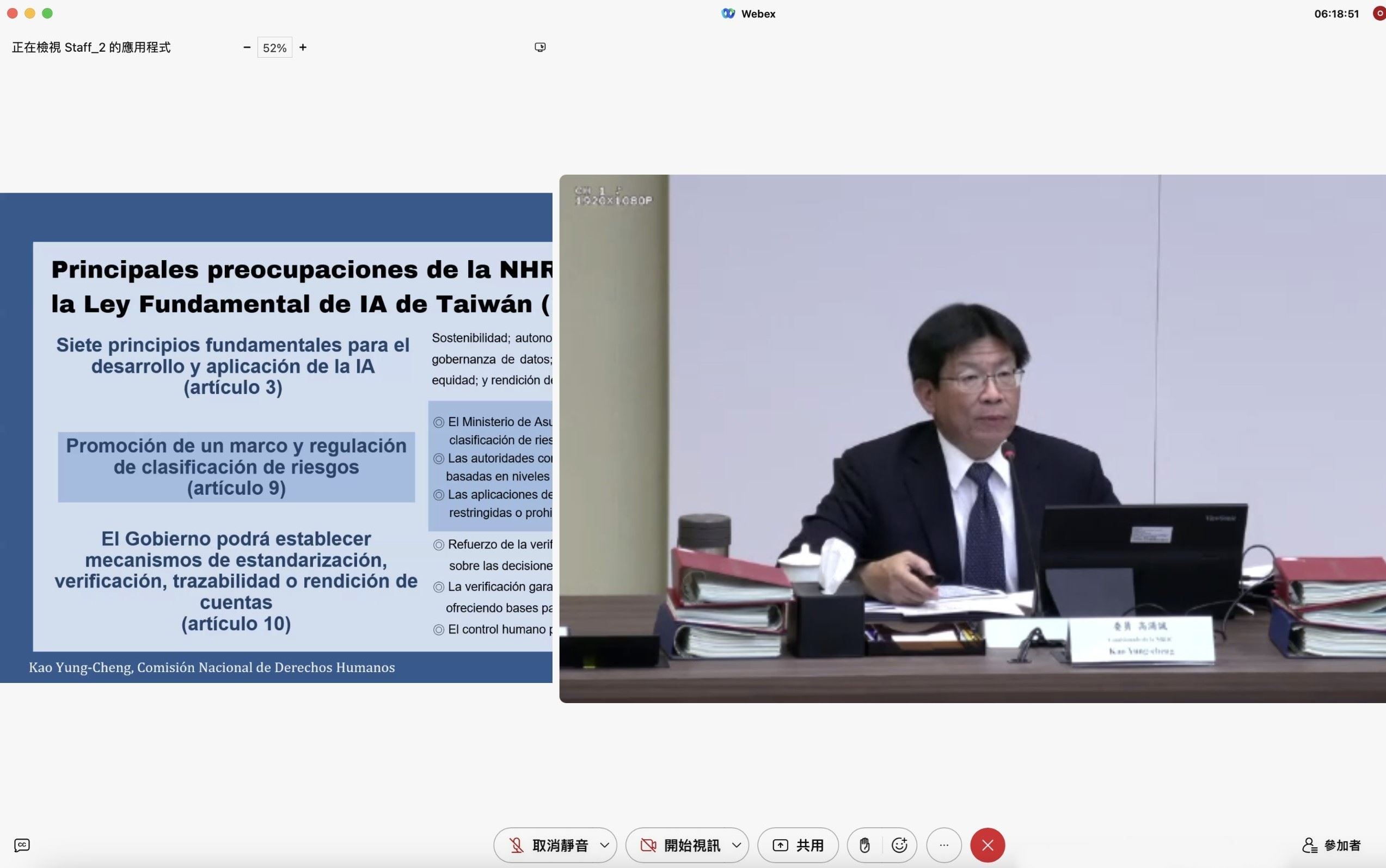The height and width of the screenshot is (868, 1386).
Task: Click the 52% zoom level field
Action: 274,48
